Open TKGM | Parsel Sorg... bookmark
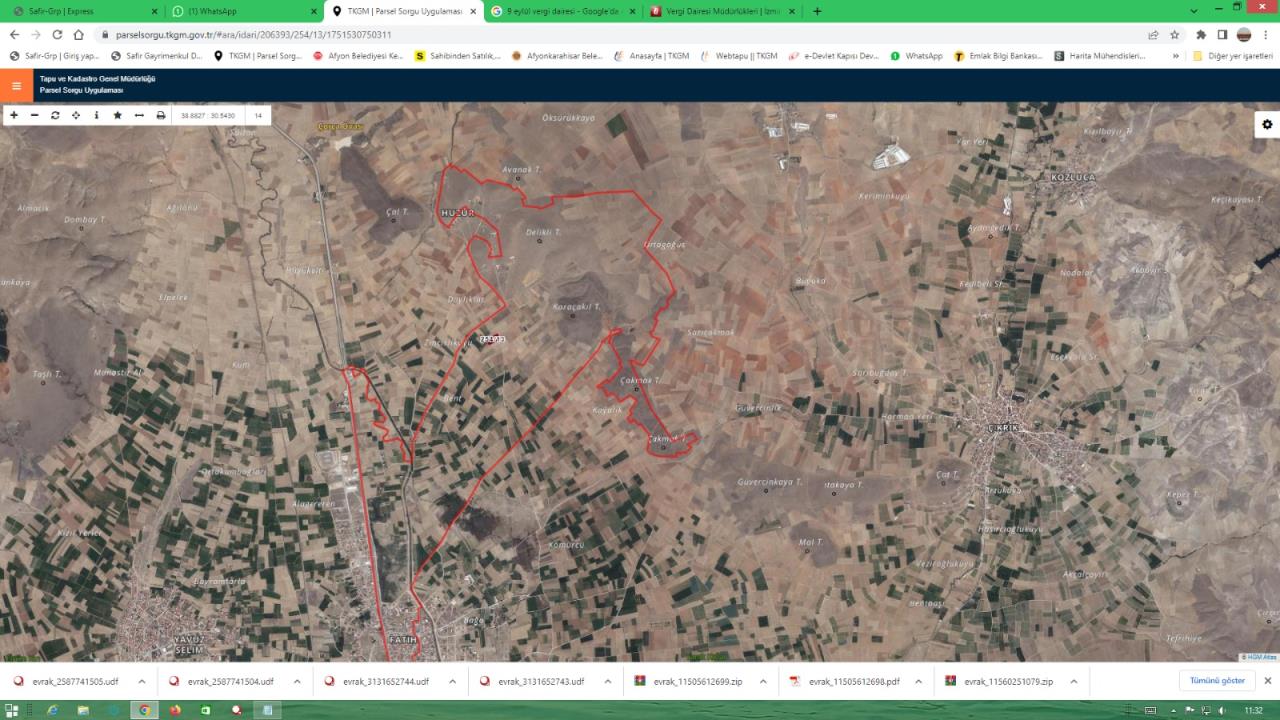1280x720 pixels. pos(258,56)
